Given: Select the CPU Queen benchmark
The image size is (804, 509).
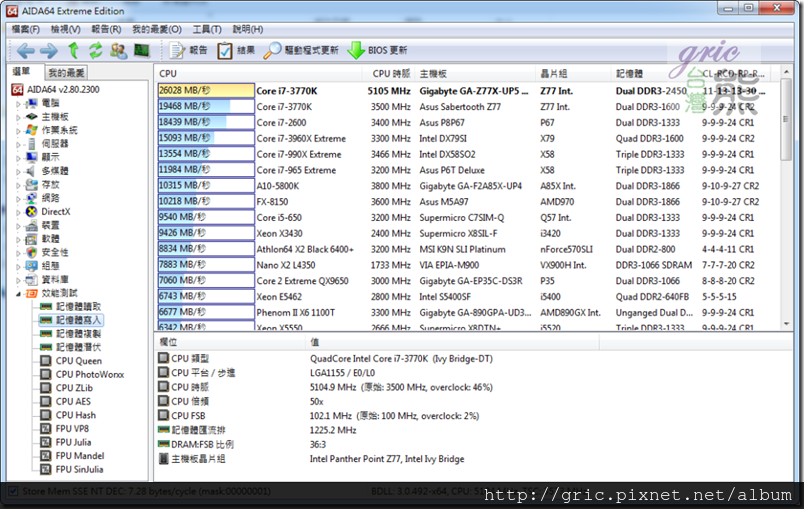Looking at the screenshot, I should (78, 361).
